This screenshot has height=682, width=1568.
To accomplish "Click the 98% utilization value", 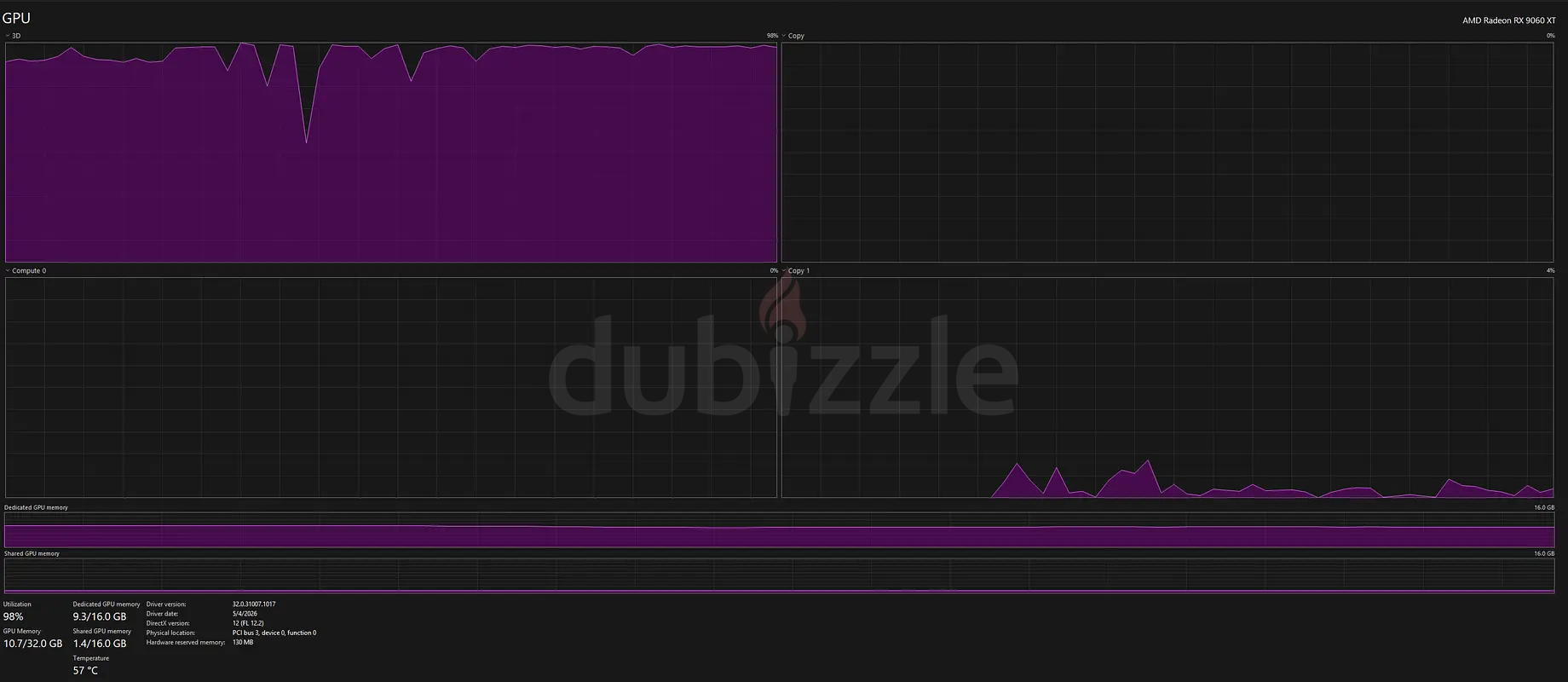I will 14,616.
